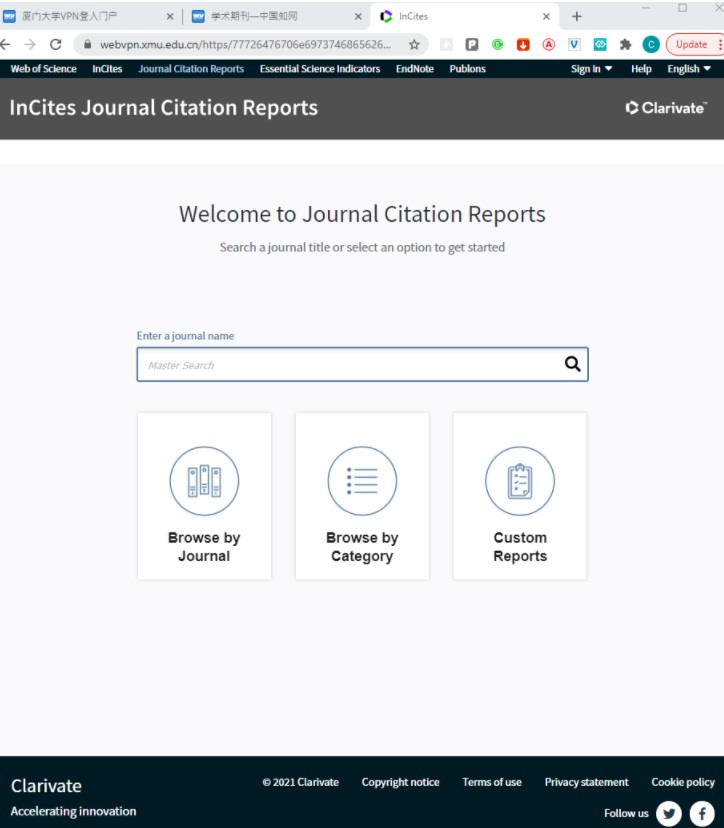Open Journal Citation Reports nav item
The height and width of the screenshot is (828, 724).
click(191, 69)
